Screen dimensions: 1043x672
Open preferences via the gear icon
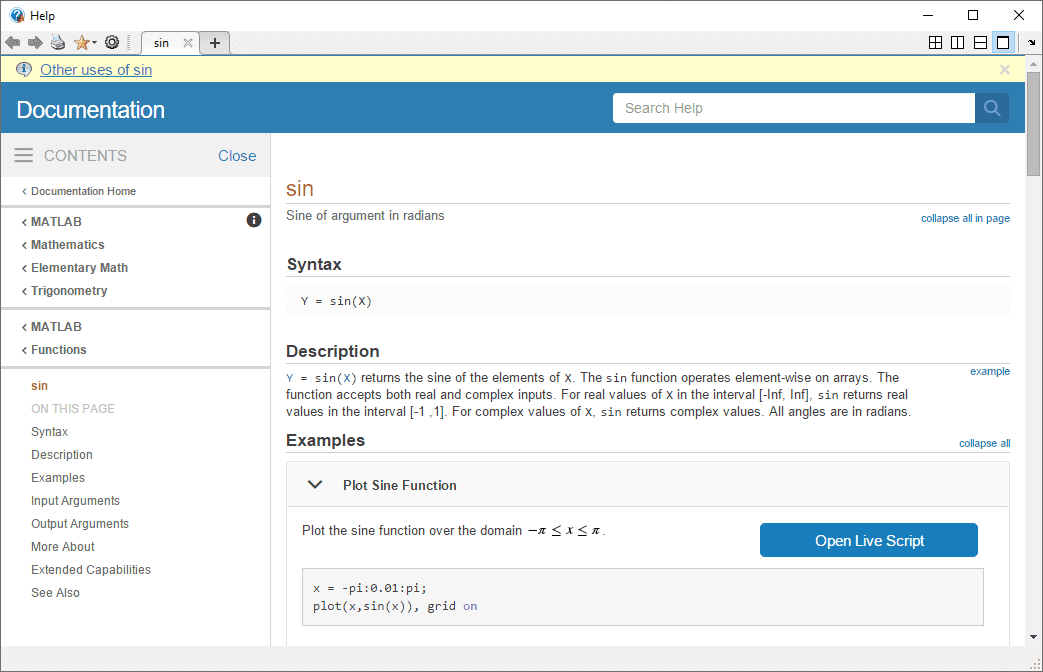pos(112,43)
